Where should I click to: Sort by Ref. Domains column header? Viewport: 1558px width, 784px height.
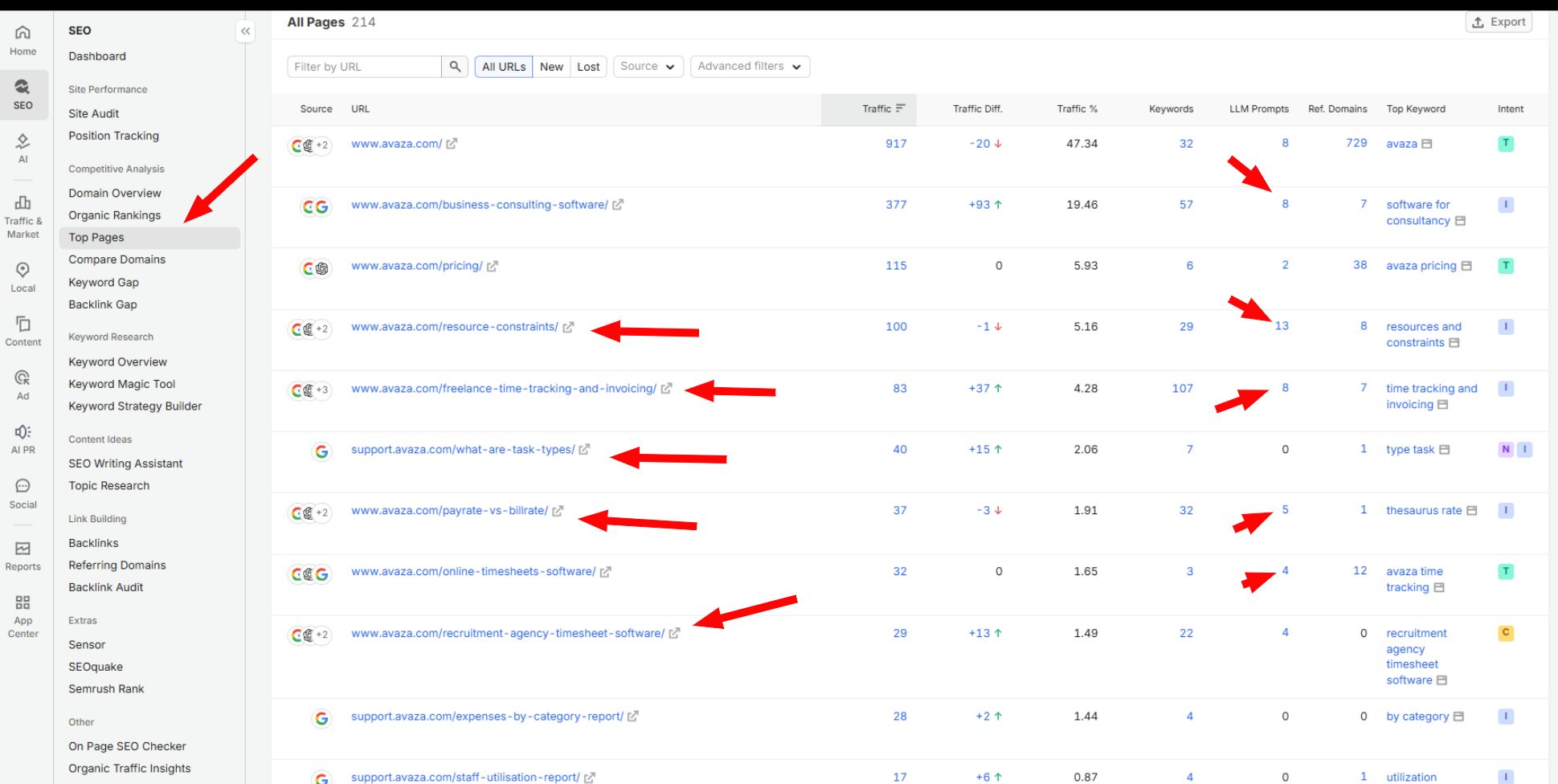coord(1337,109)
